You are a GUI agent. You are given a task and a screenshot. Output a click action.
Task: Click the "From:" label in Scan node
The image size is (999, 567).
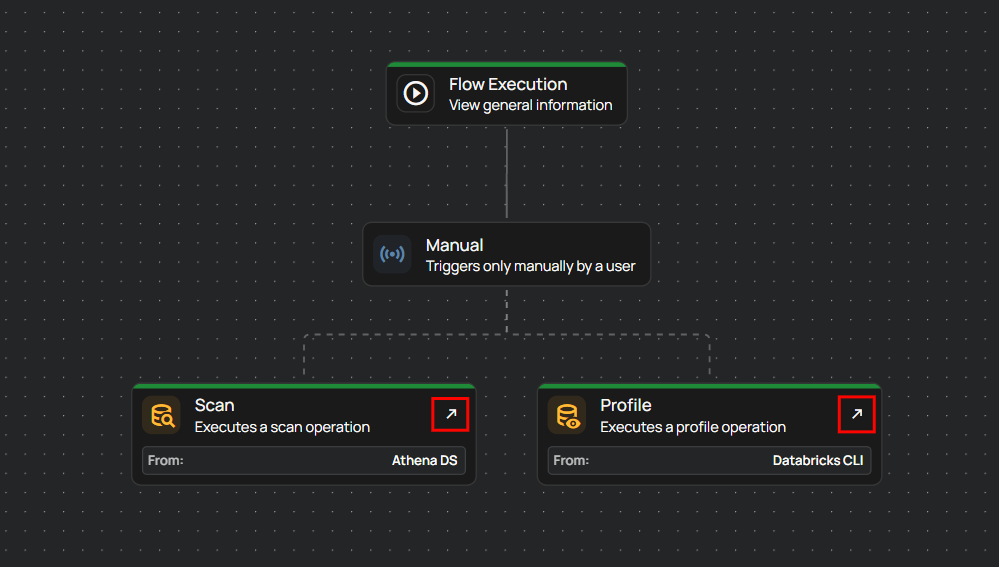[x=165, y=461]
